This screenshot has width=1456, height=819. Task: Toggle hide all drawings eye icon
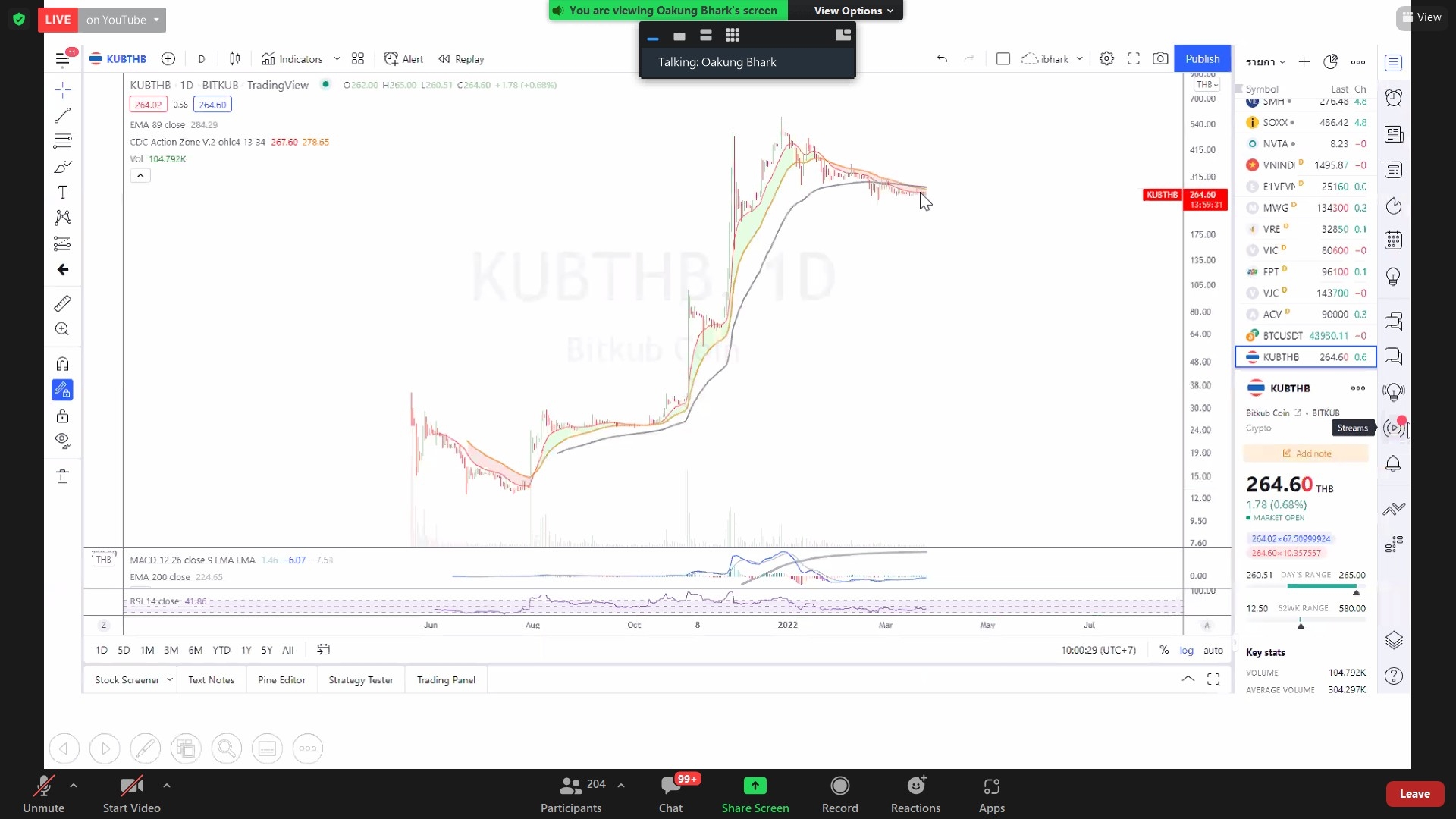click(x=62, y=441)
